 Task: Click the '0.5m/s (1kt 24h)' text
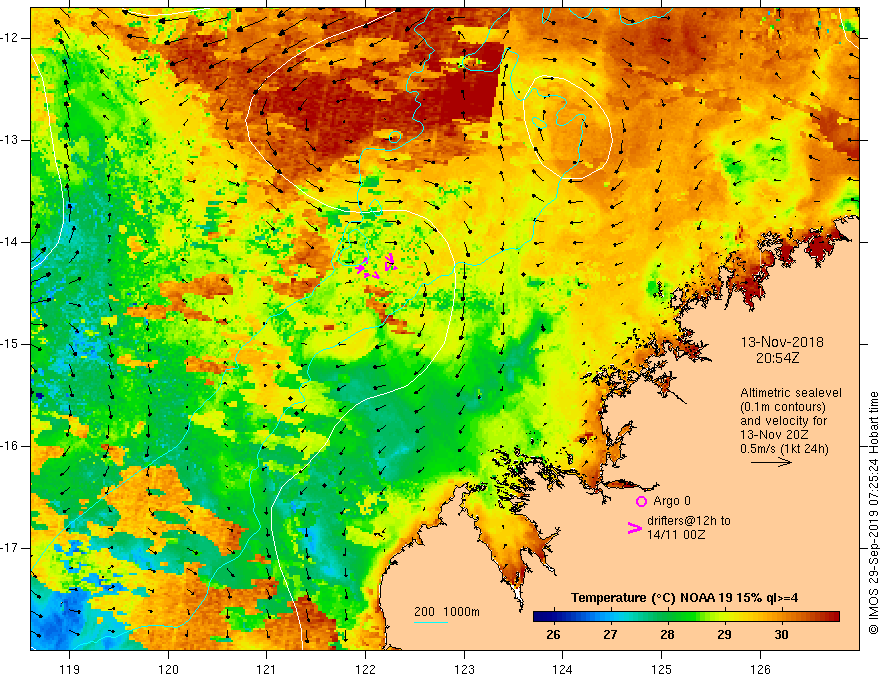pos(784,449)
